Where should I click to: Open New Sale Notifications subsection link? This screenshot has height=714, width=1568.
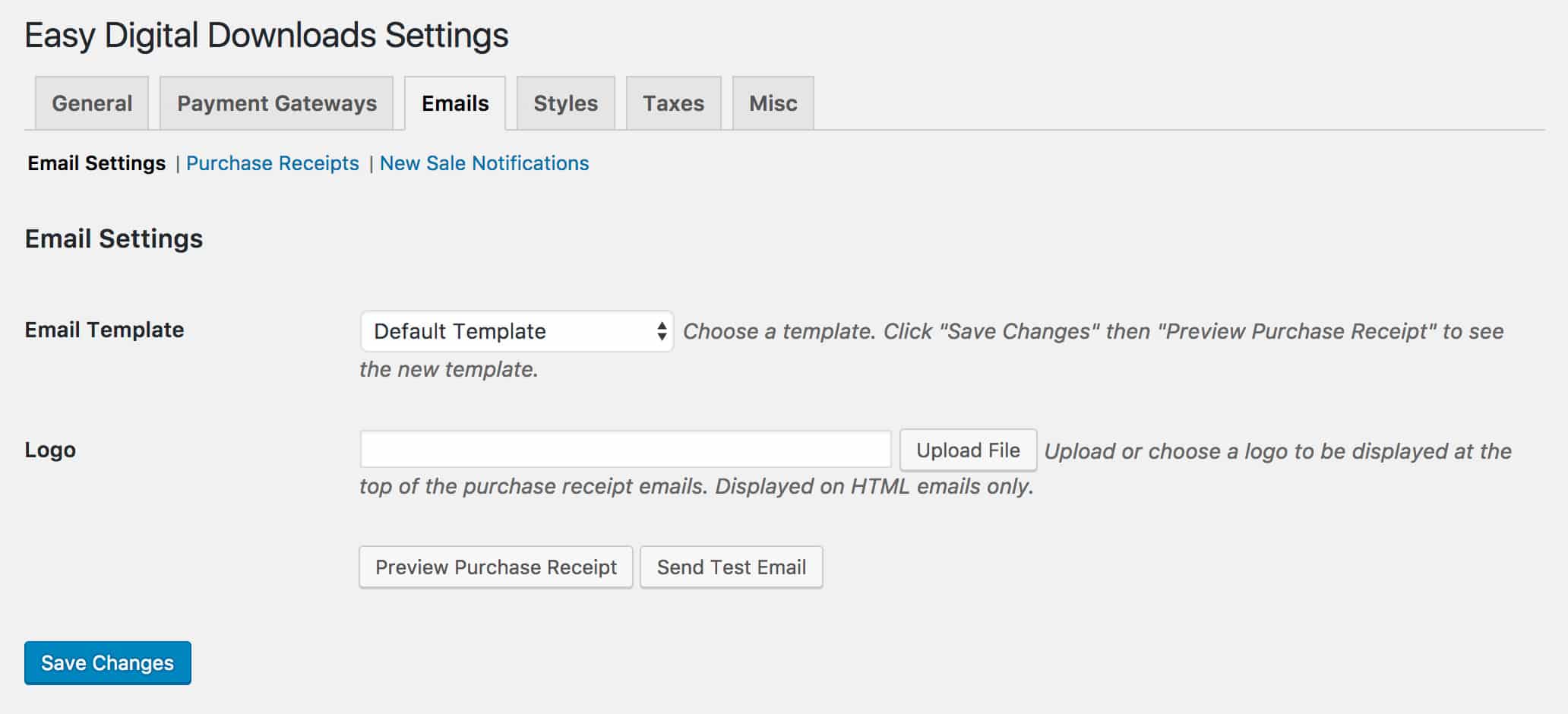click(x=485, y=163)
